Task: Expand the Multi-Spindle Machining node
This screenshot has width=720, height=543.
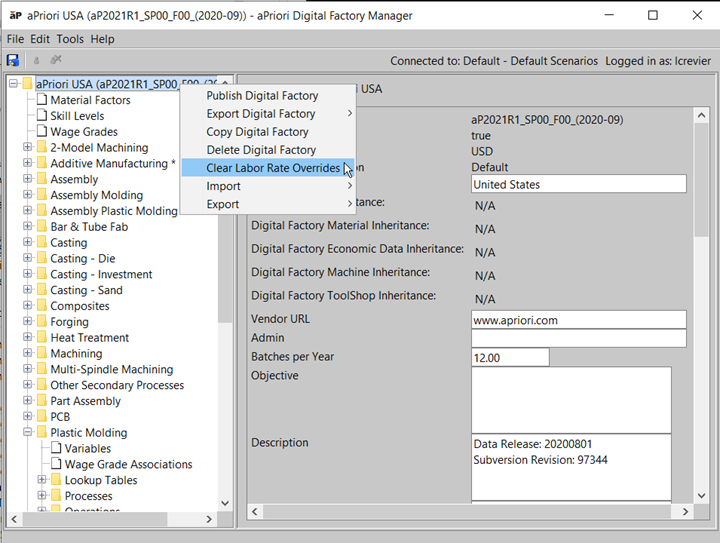Action: click(x=28, y=369)
